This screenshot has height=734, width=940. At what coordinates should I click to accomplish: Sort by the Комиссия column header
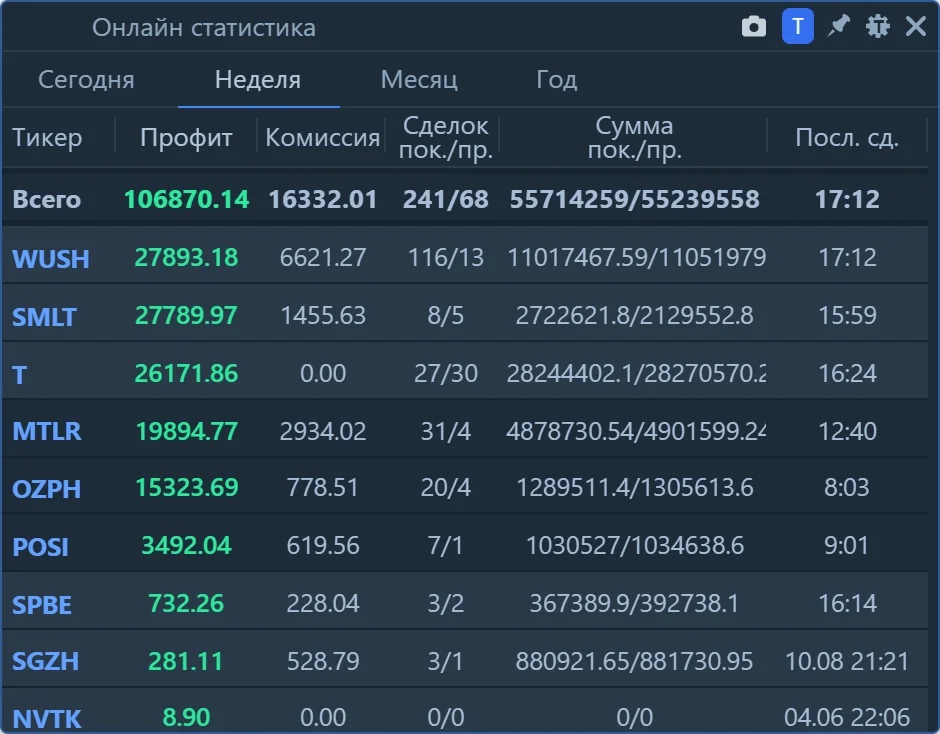[323, 137]
